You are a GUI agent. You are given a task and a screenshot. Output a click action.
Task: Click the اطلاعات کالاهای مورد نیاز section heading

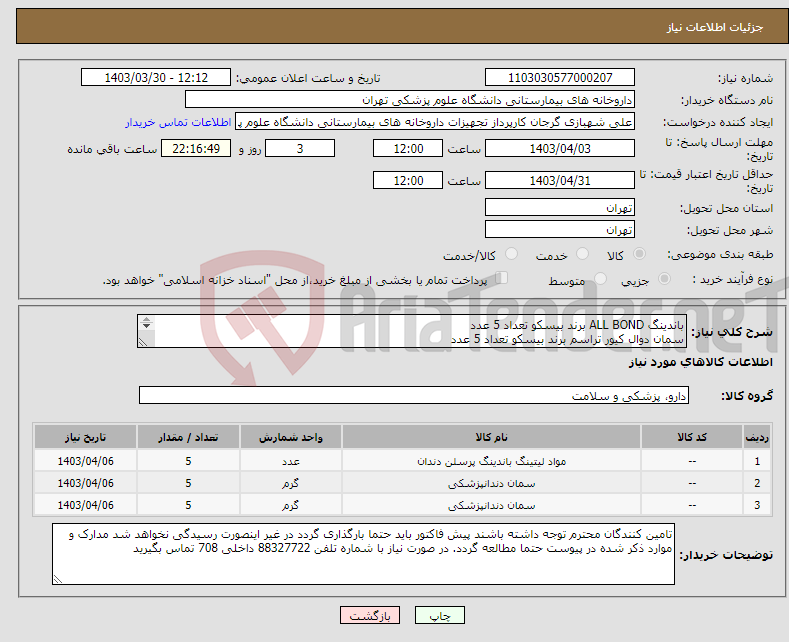pos(700,362)
